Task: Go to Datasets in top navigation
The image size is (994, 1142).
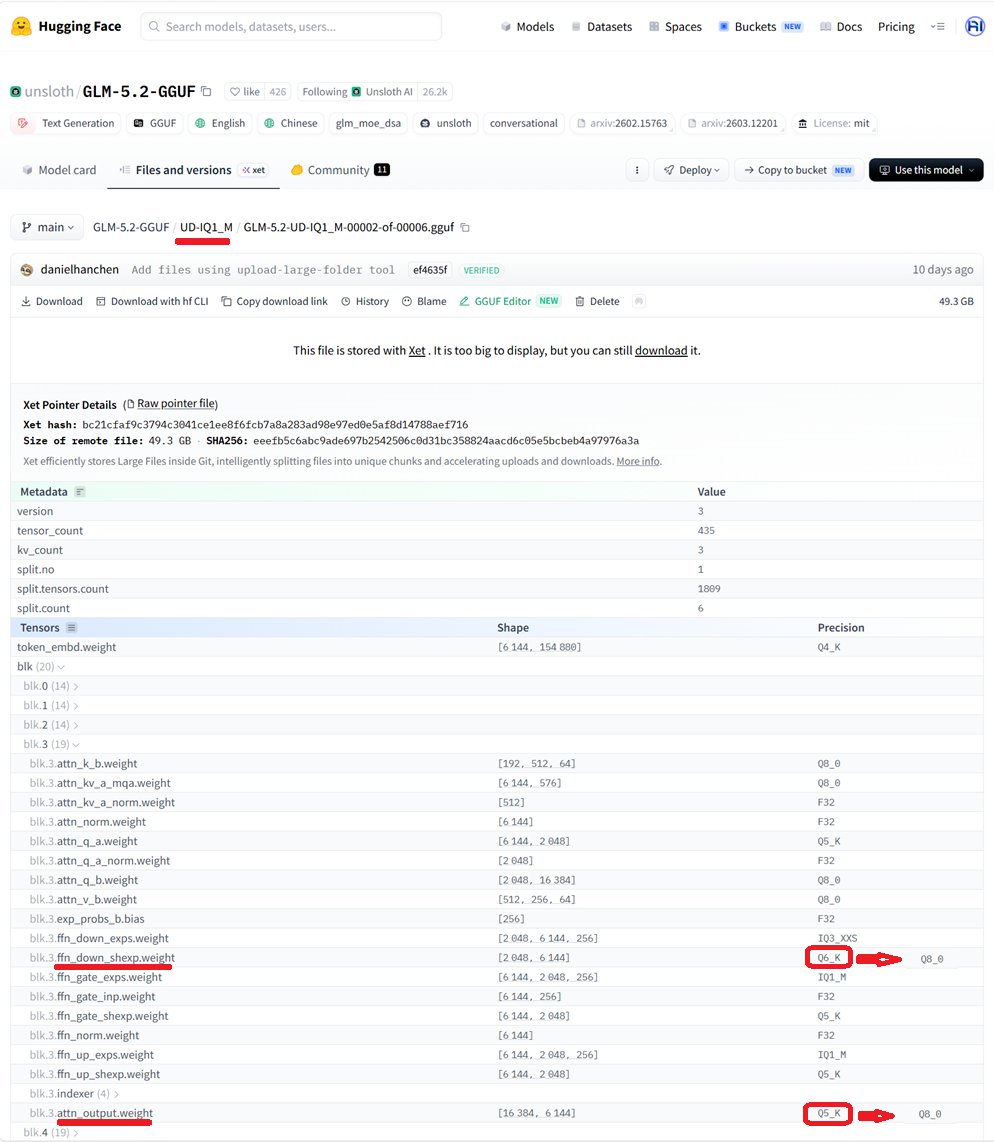Action: pyautogui.click(x=601, y=26)
